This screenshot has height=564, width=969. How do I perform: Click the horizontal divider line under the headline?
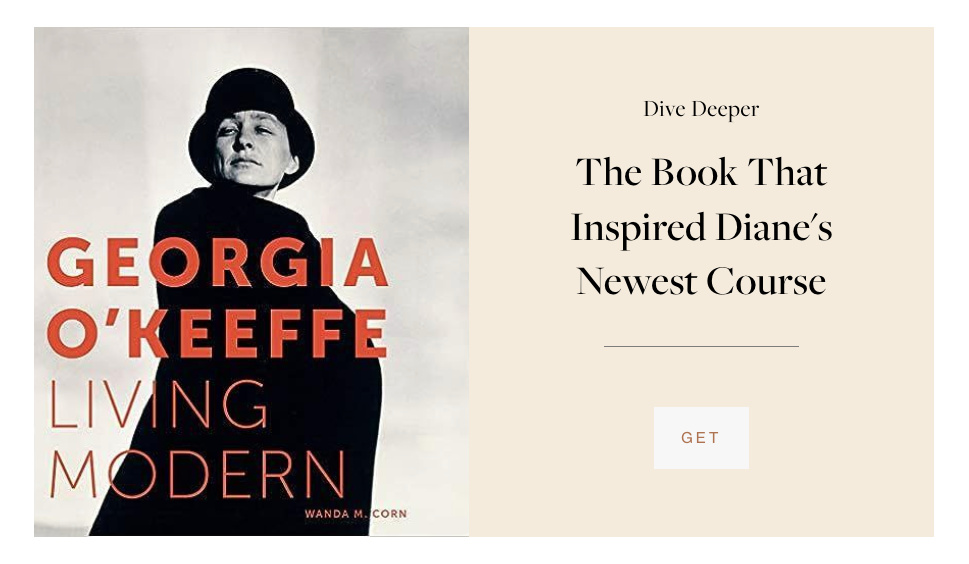[x=701, y=347]
